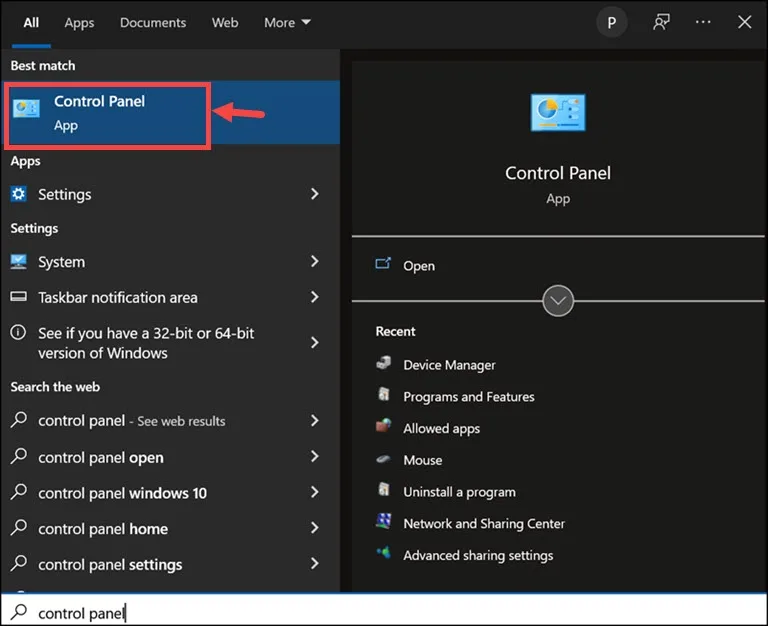Click the Programs and Features icon
768x626 pixels.
tap(384, 395)
